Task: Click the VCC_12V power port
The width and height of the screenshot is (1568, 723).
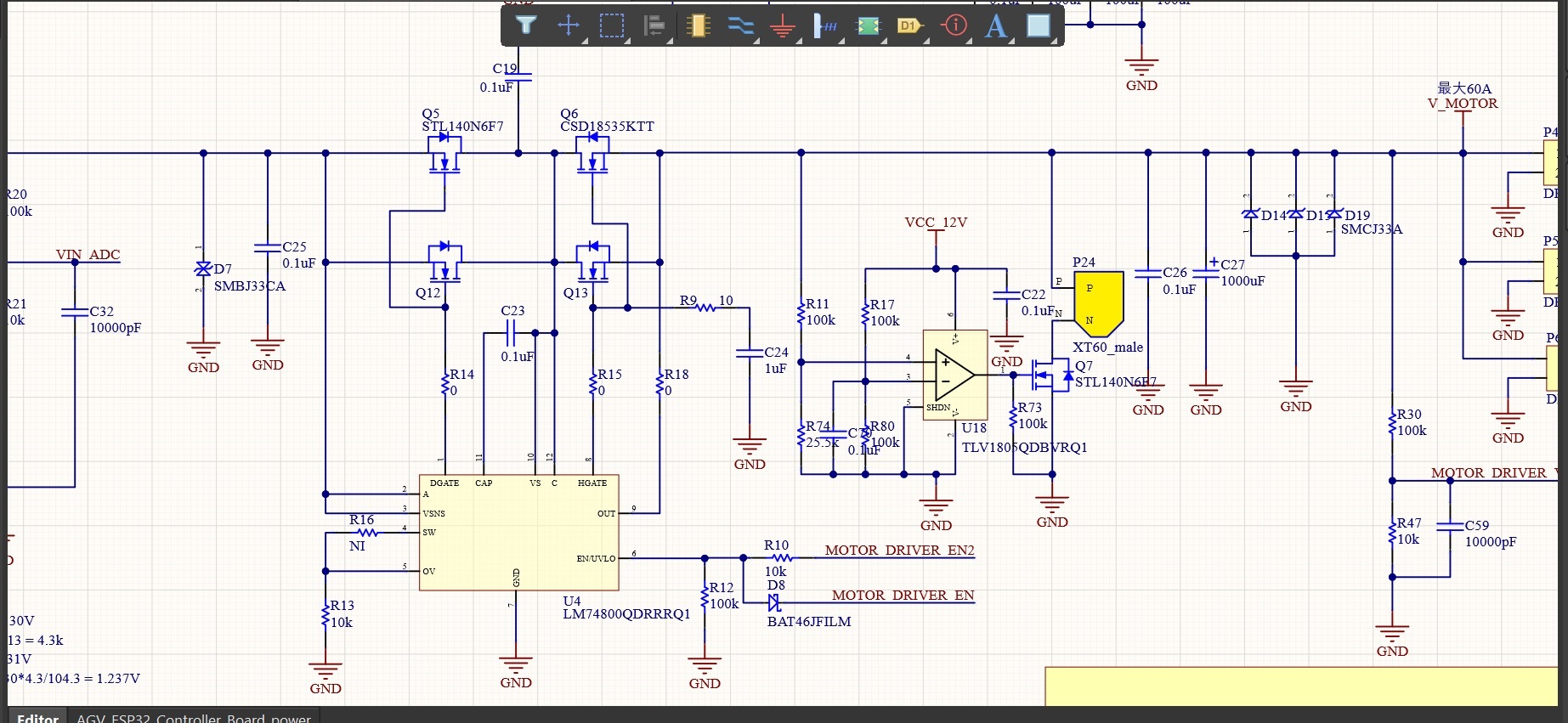Action: point(936,223)
